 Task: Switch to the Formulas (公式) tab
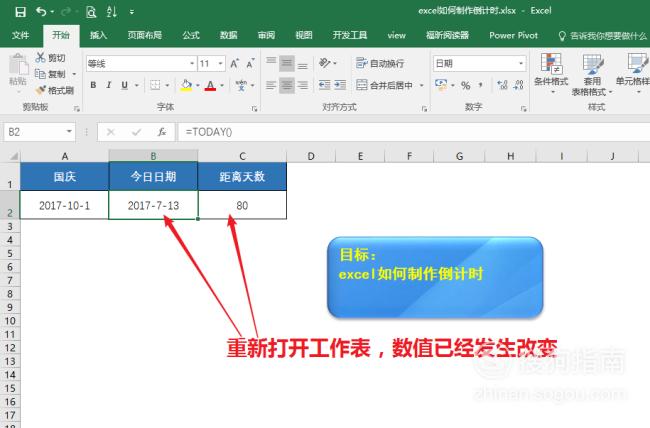(x=191, y=36)
